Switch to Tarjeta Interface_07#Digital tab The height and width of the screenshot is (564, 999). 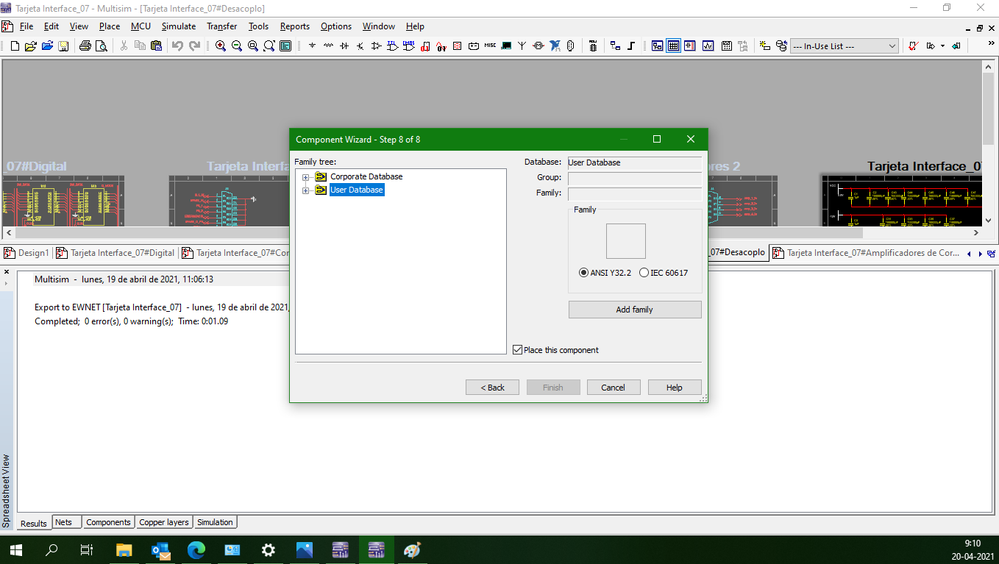coord(115,253)
